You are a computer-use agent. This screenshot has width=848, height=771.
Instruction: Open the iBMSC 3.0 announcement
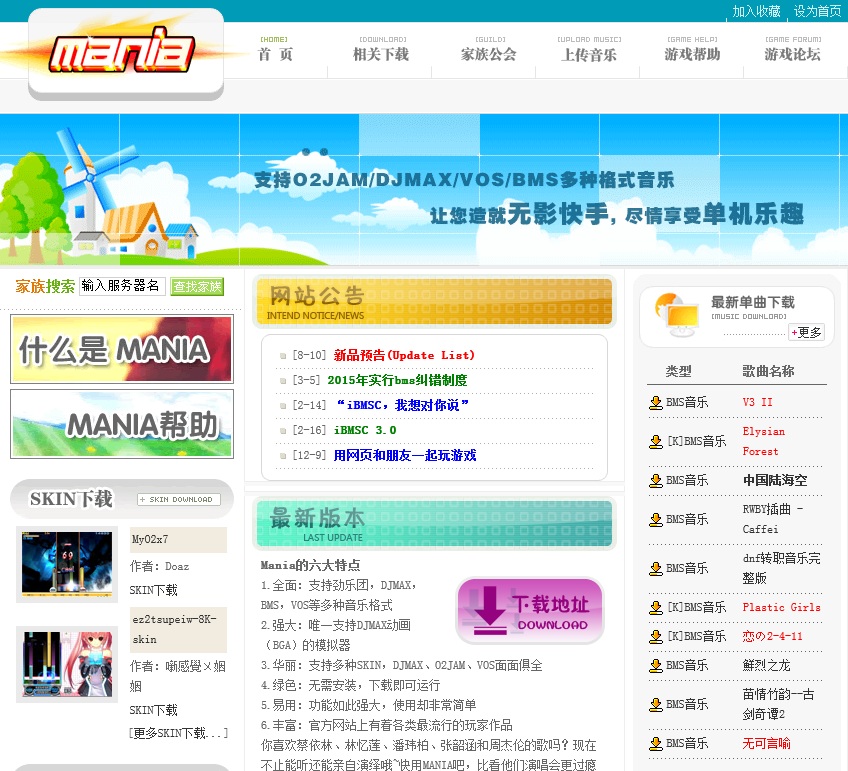(365, 430)
